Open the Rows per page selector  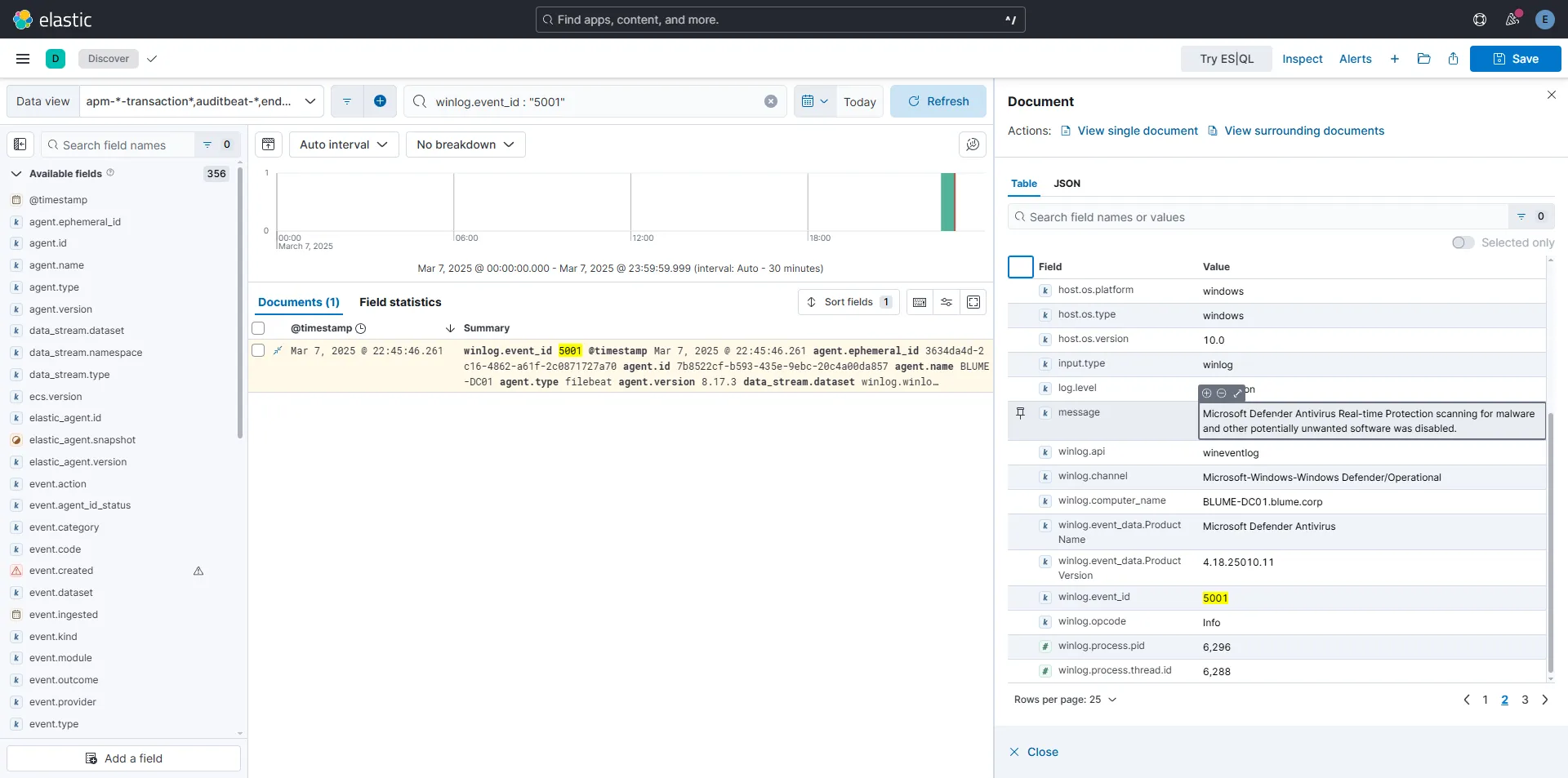(x=1065, y=700)
